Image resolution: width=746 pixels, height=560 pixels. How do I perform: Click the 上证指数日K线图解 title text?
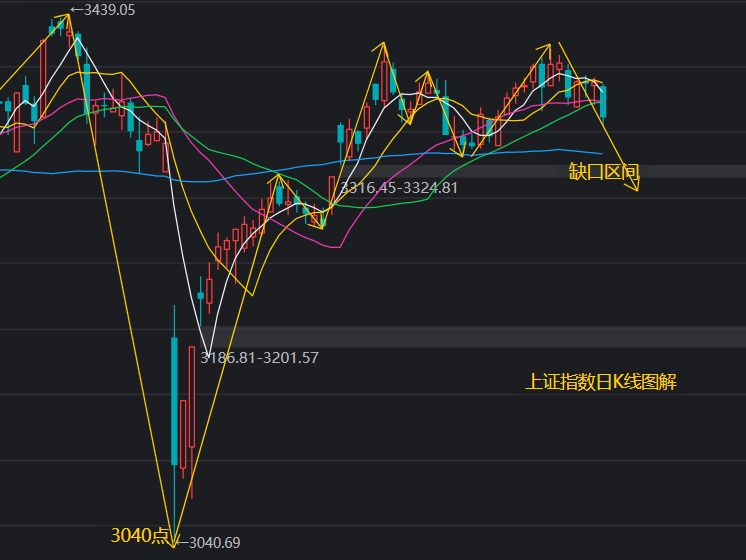[x=600, y=382]
